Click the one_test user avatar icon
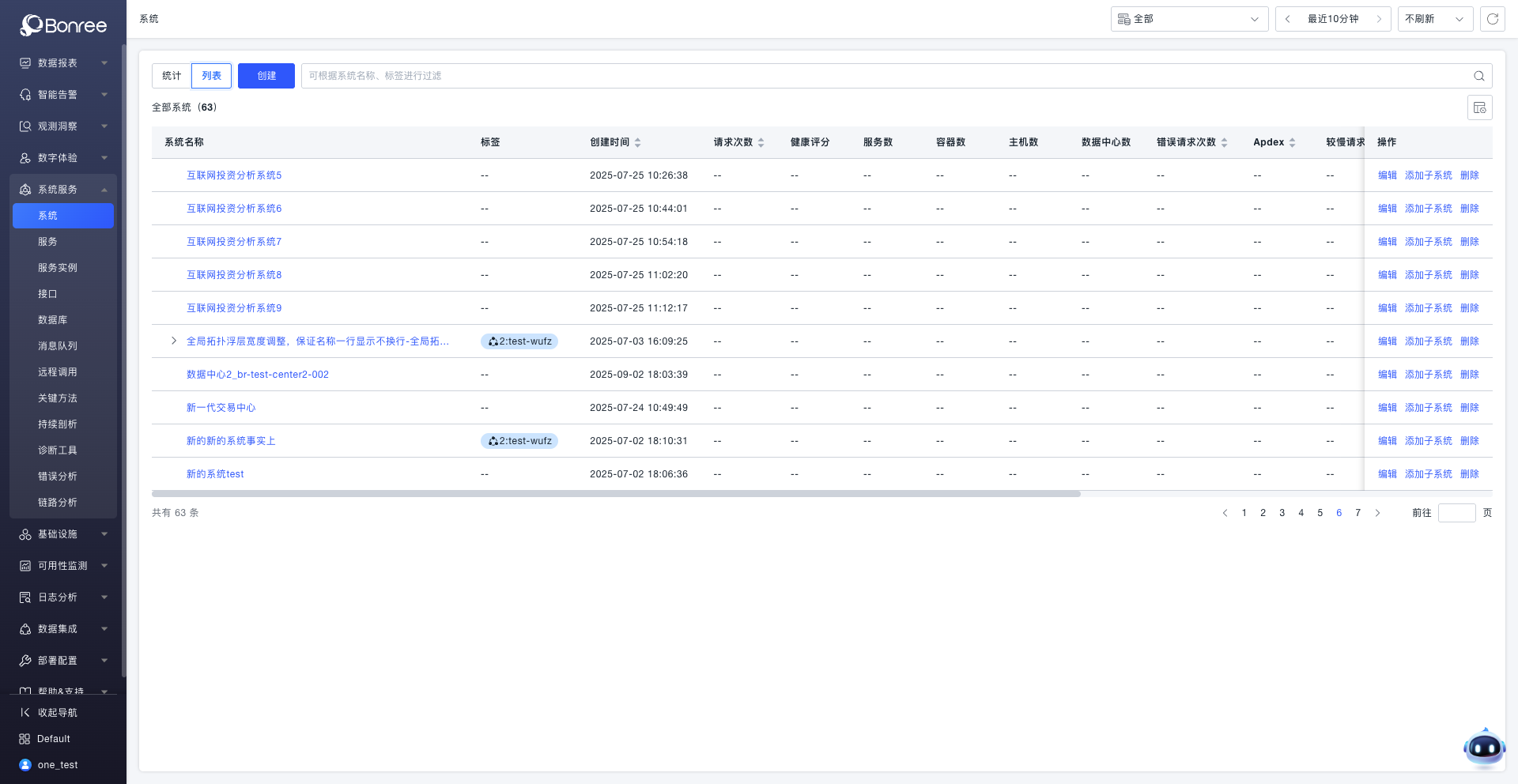1518x784 pixels. (x=25, y=765)
